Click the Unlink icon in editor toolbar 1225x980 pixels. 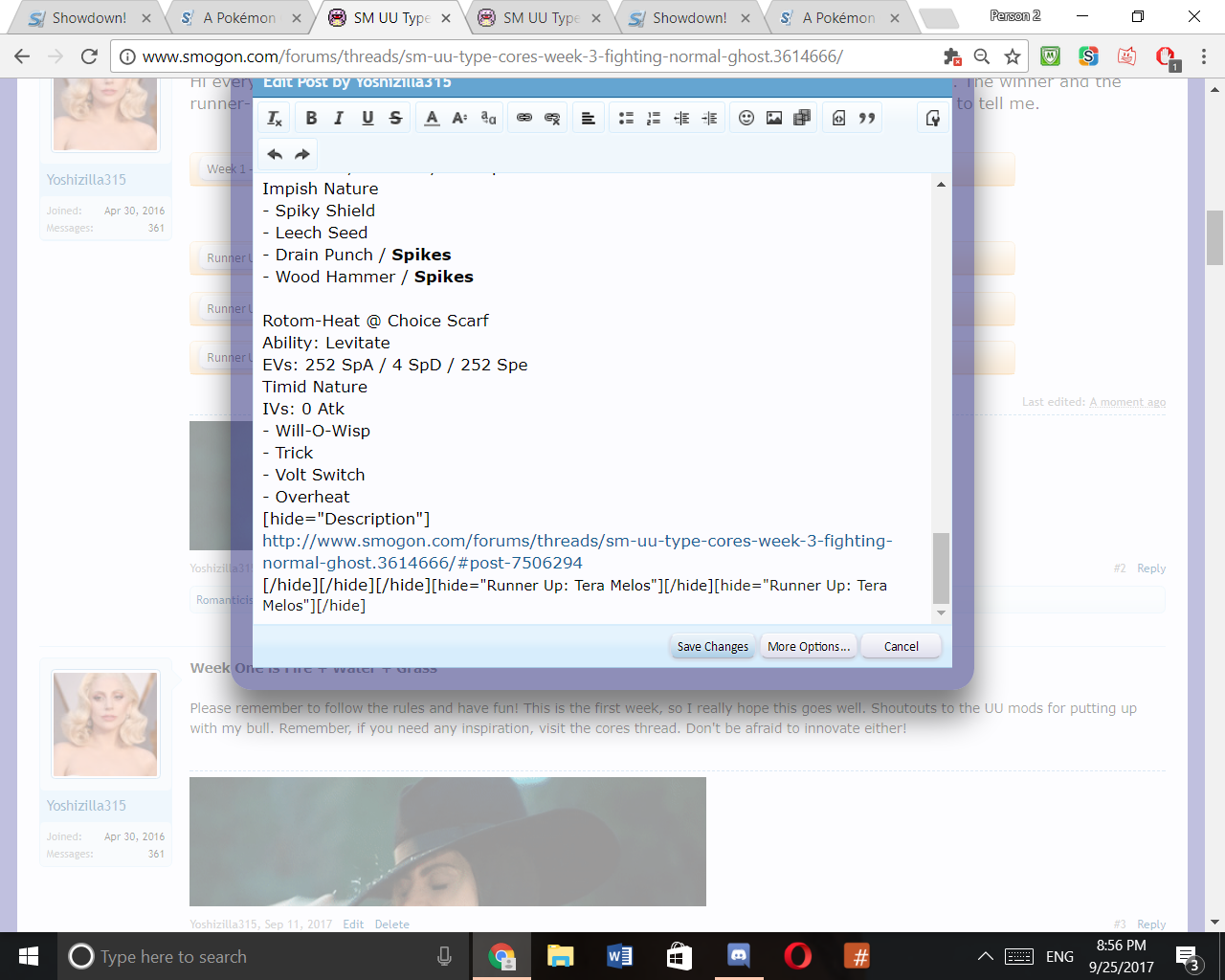click(552, 118)
